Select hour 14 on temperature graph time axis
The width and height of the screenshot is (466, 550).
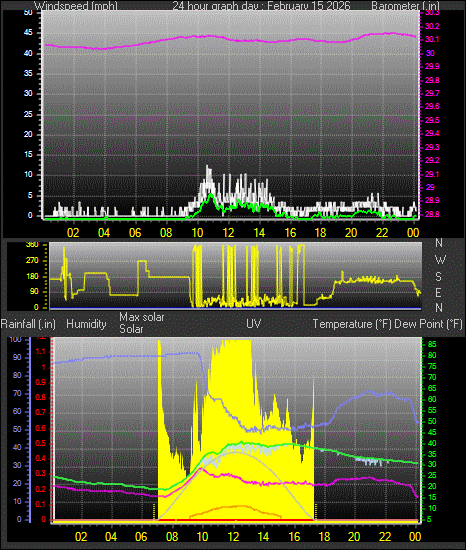point(263,537)
